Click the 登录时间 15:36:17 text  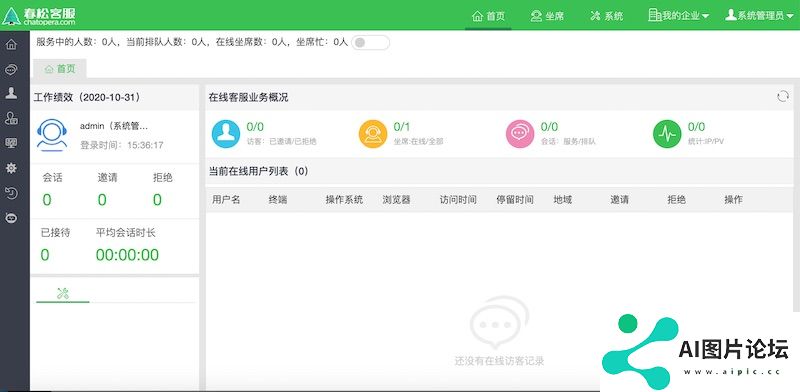(121, 145)
